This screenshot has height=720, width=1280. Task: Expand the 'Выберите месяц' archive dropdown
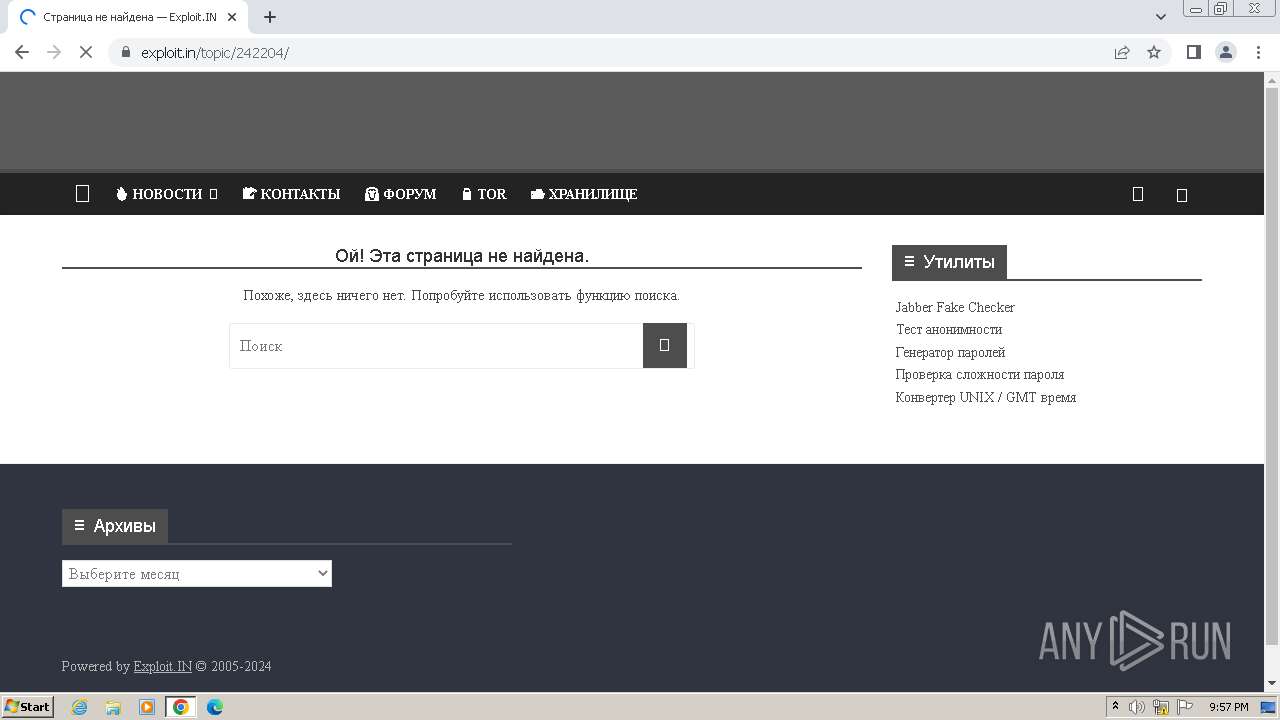(197, 574)
